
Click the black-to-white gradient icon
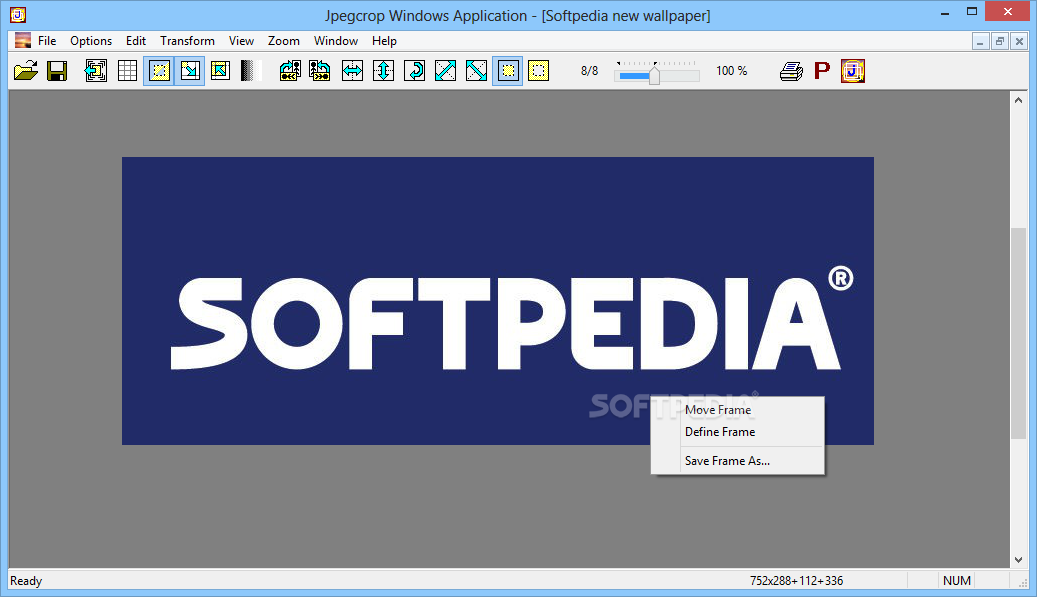[251, 71]
